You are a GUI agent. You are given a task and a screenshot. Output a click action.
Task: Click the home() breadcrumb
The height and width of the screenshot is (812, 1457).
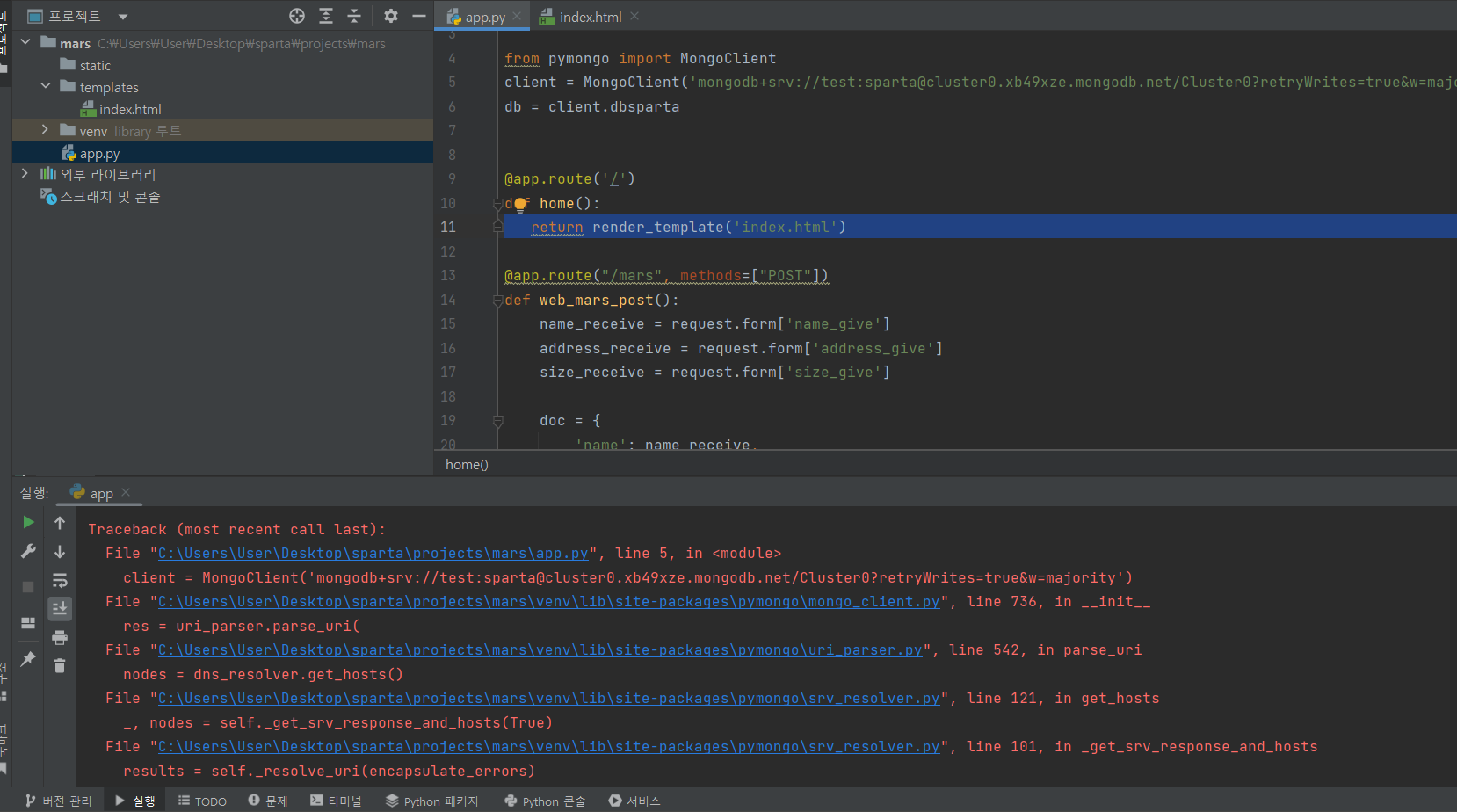tap(467, 464)
